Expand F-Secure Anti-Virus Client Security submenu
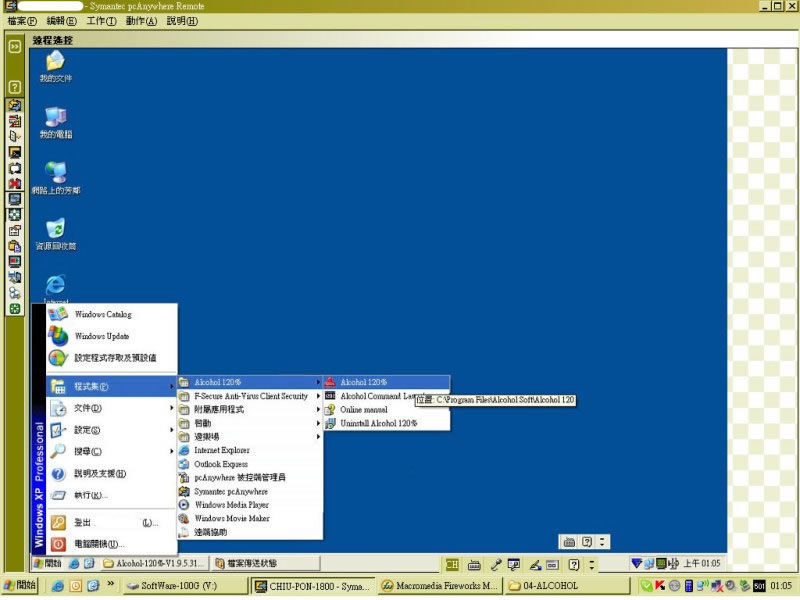This screenshot has width=800, height=600. [250, 396]
